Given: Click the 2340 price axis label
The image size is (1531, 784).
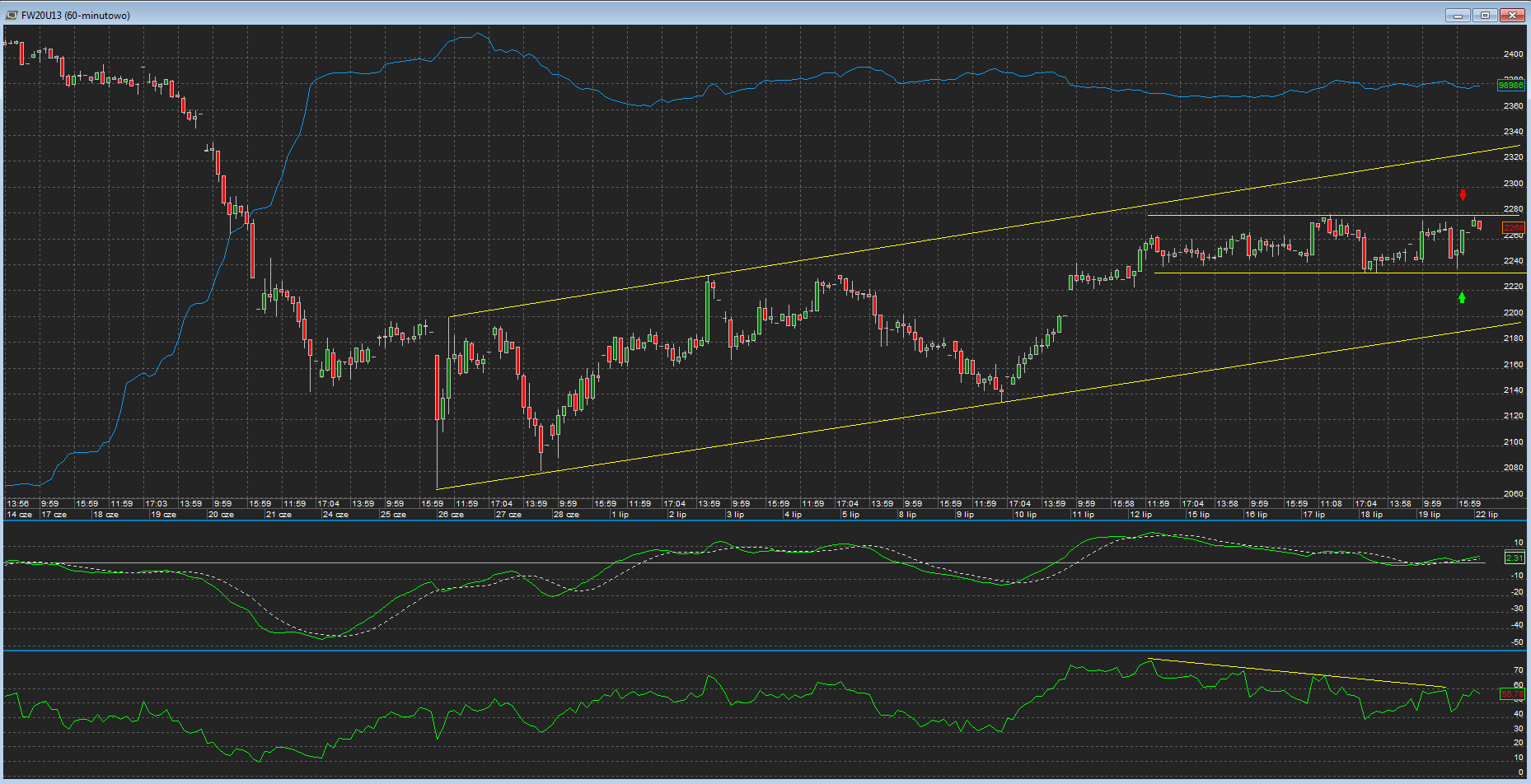Looking at the screenshot, I should point(1514,132).
